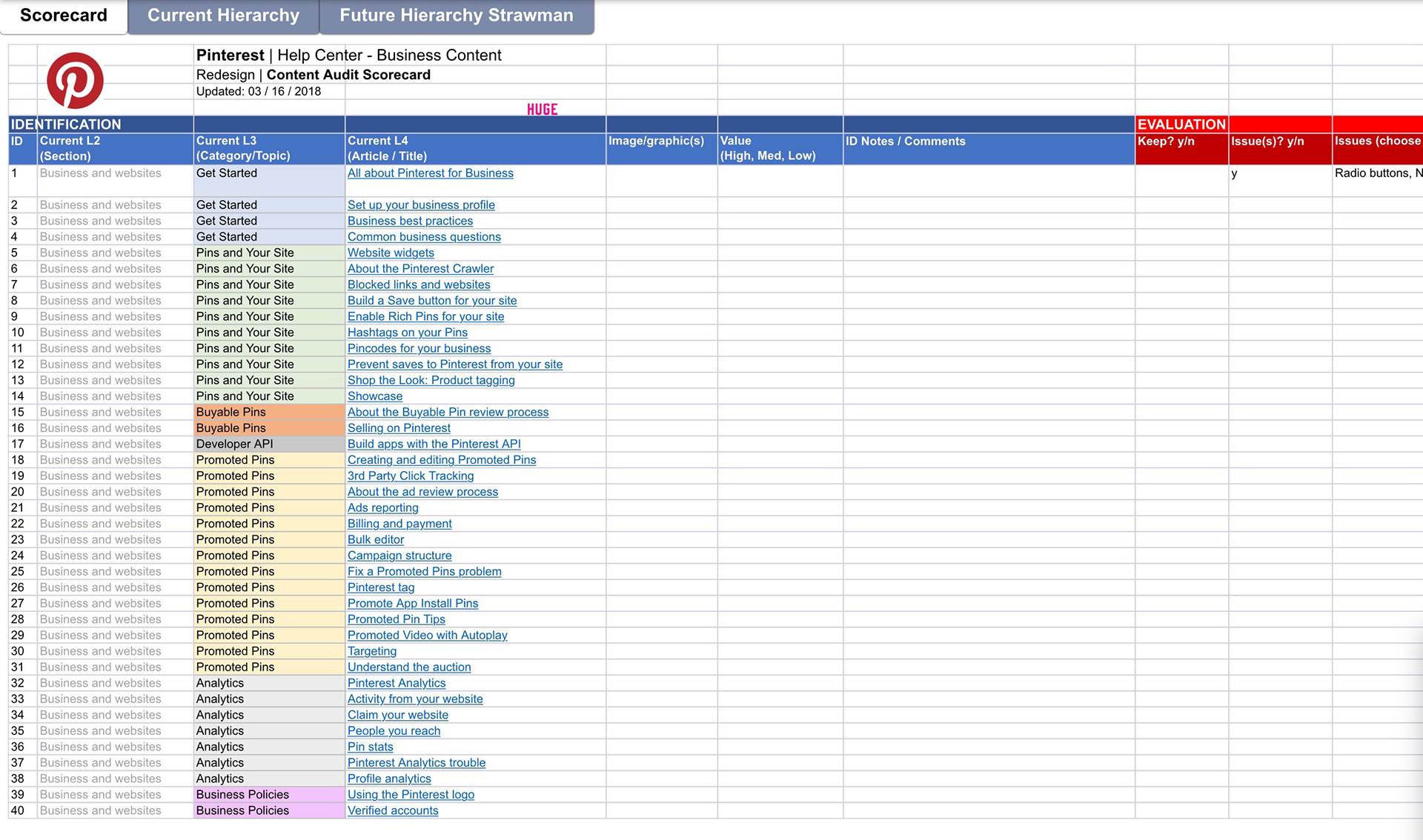Screen dimensions: 1423x840
Task: Click 'Pinterest Analytics trouble' link
Action: point(417,762)
